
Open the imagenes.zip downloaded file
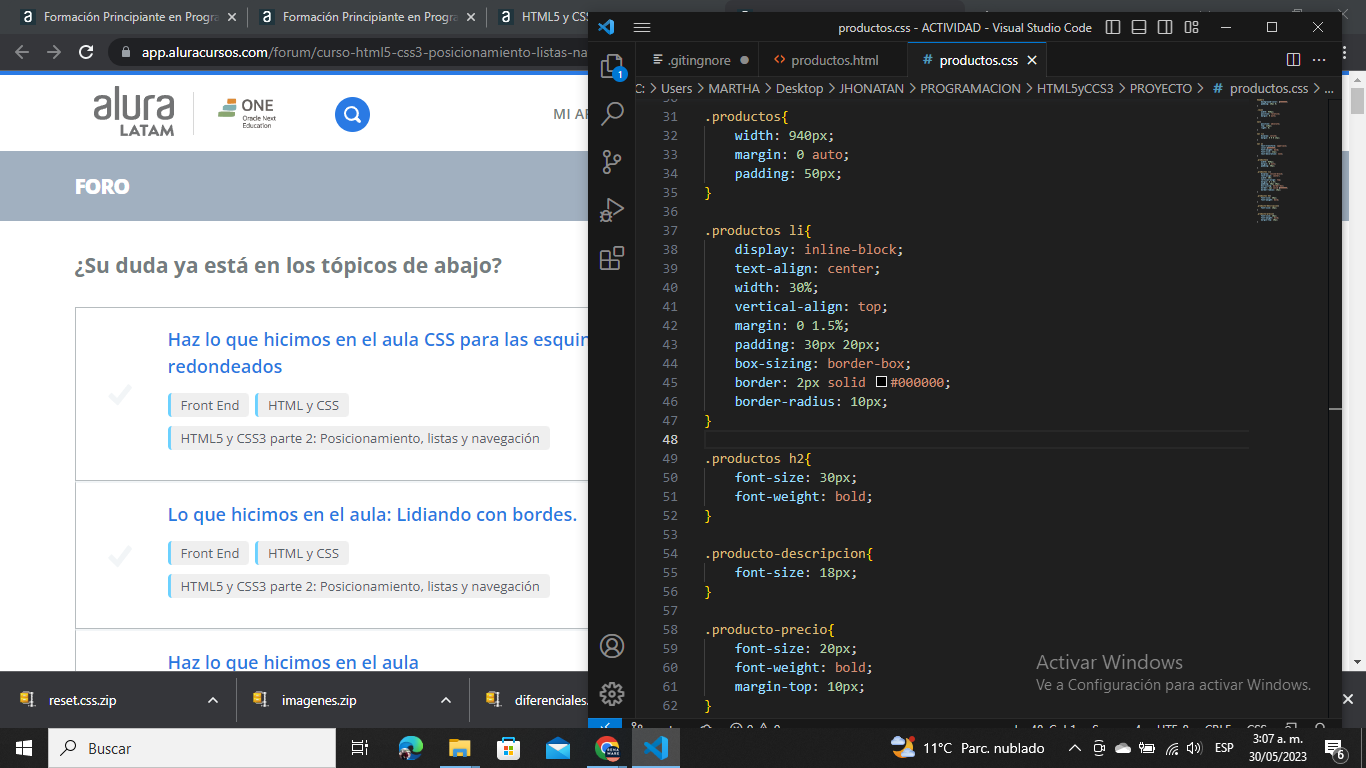click(x=319, y=700)
